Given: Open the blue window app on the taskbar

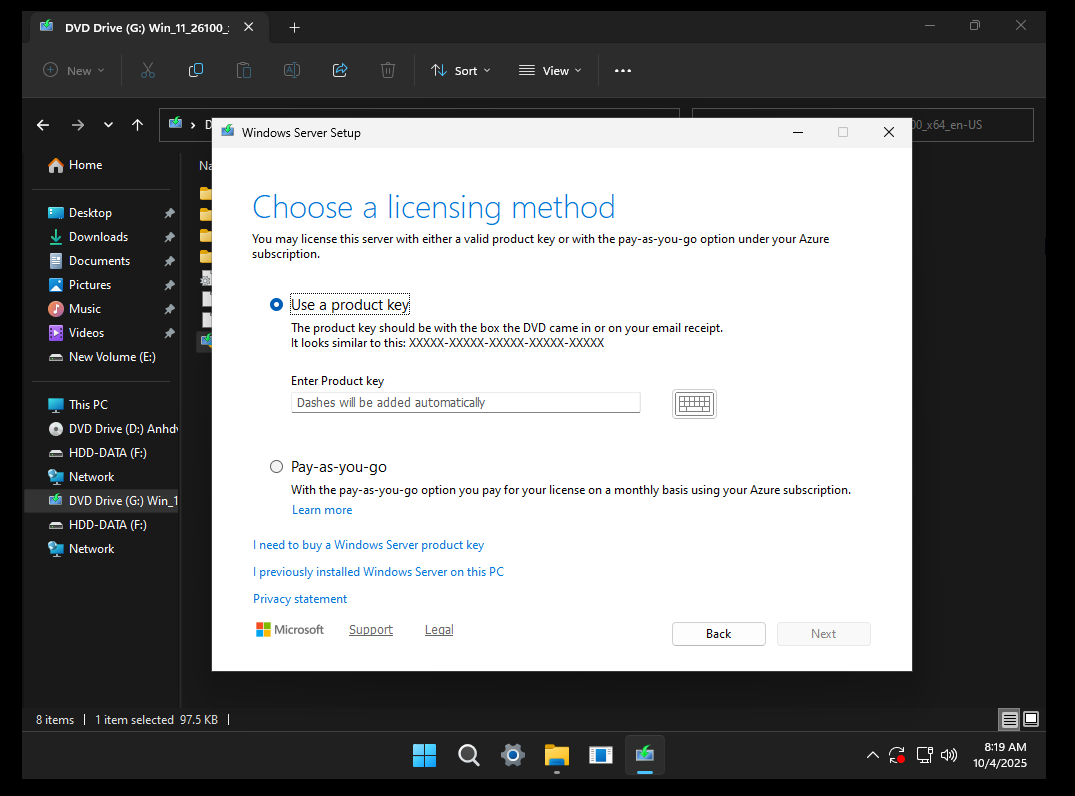Looking at the screenshot, I should [x=601, y=756].
